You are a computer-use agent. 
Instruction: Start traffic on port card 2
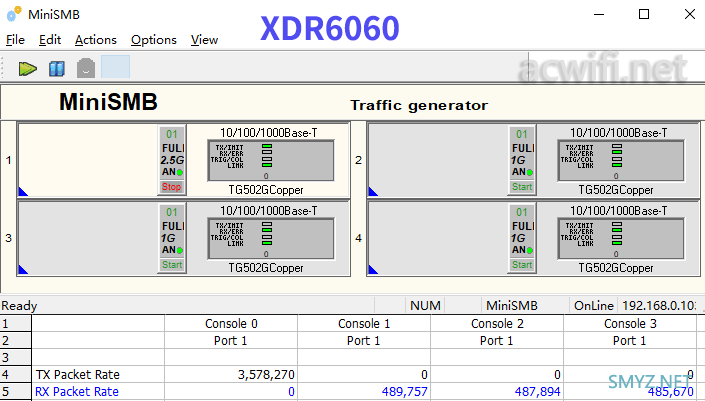click(522, 187)
